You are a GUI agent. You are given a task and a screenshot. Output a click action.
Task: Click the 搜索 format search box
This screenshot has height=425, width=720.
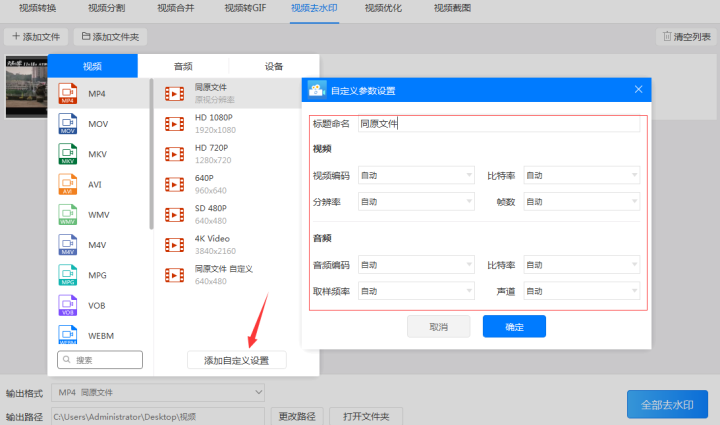pos(100,360)
